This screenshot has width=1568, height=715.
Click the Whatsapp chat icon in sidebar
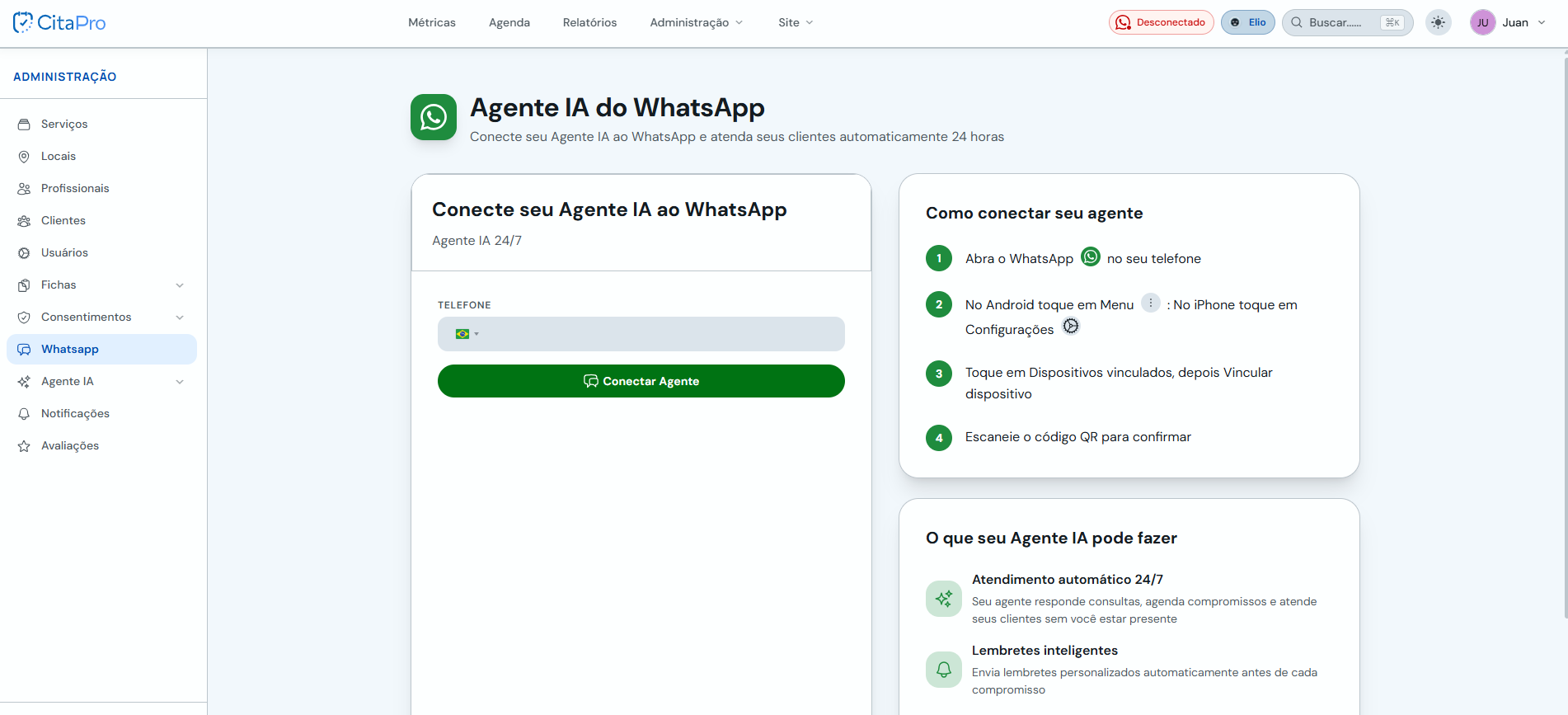pyautogui.click(x=24, y=349)
